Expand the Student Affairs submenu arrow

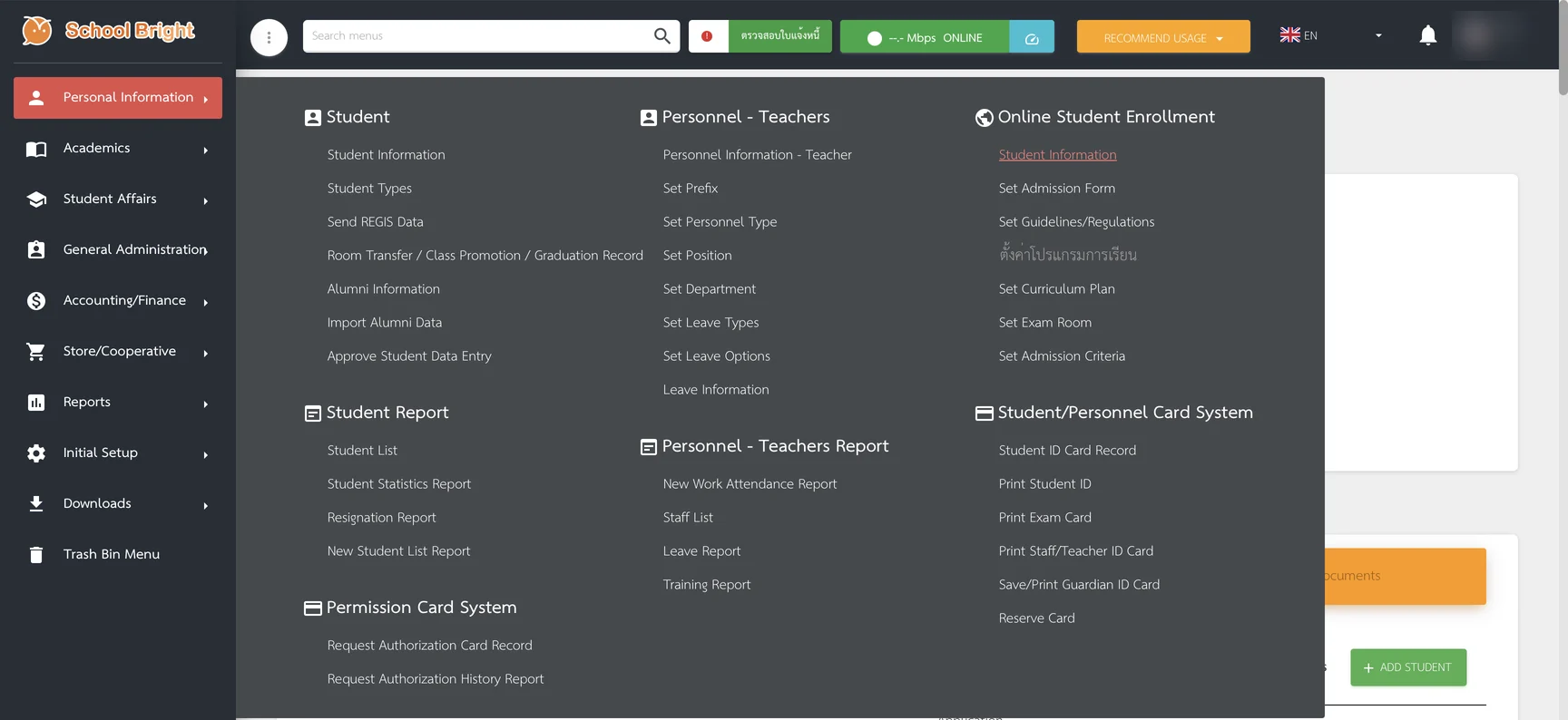[206, 201]
